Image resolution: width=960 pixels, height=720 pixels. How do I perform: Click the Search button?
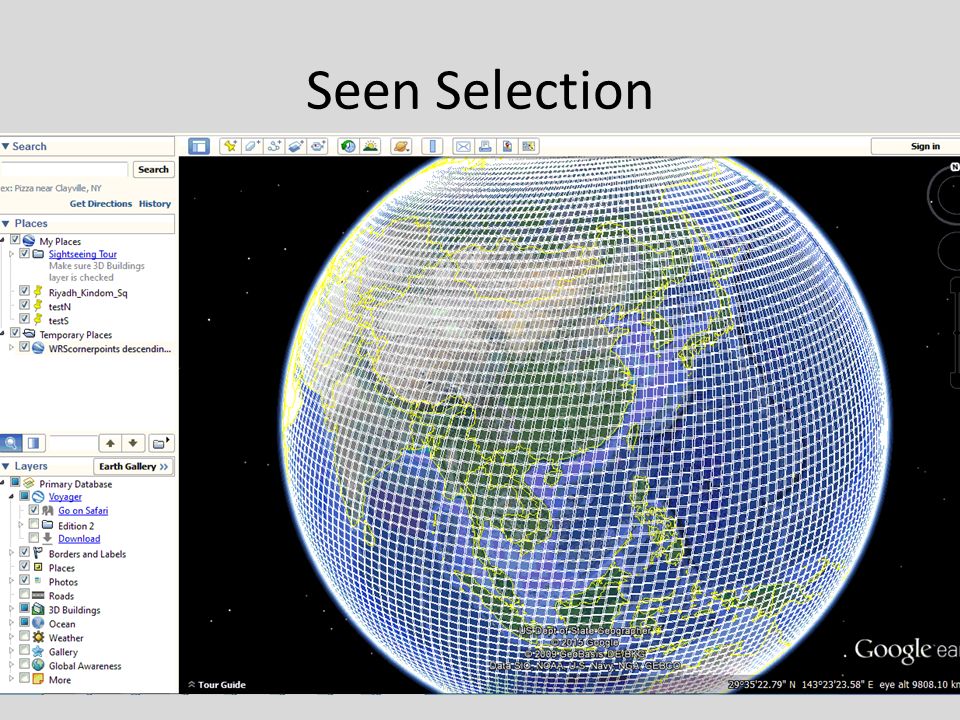tap(153, 170)
